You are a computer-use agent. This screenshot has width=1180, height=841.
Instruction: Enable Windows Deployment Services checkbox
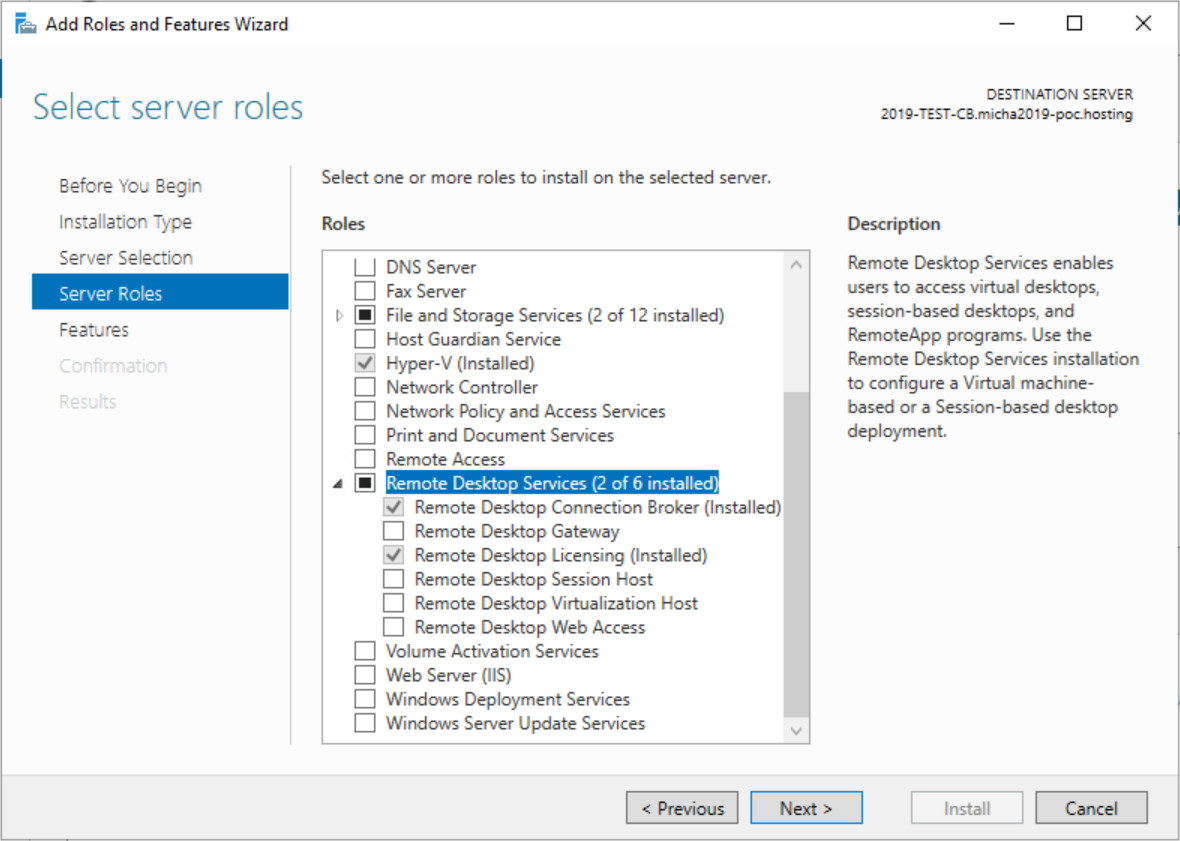point(365,699)
